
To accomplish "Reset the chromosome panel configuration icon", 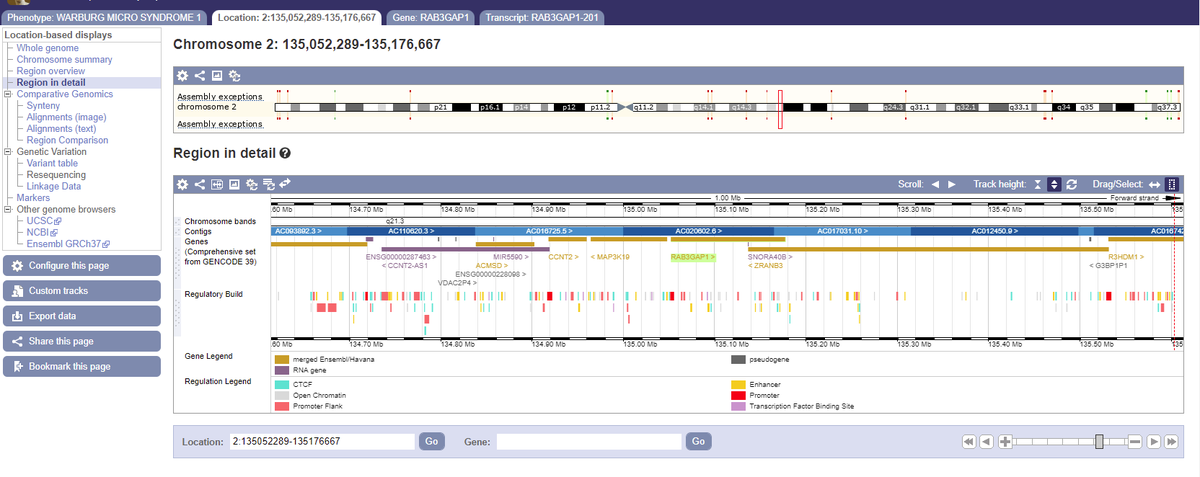I will [x=234, y=75].
